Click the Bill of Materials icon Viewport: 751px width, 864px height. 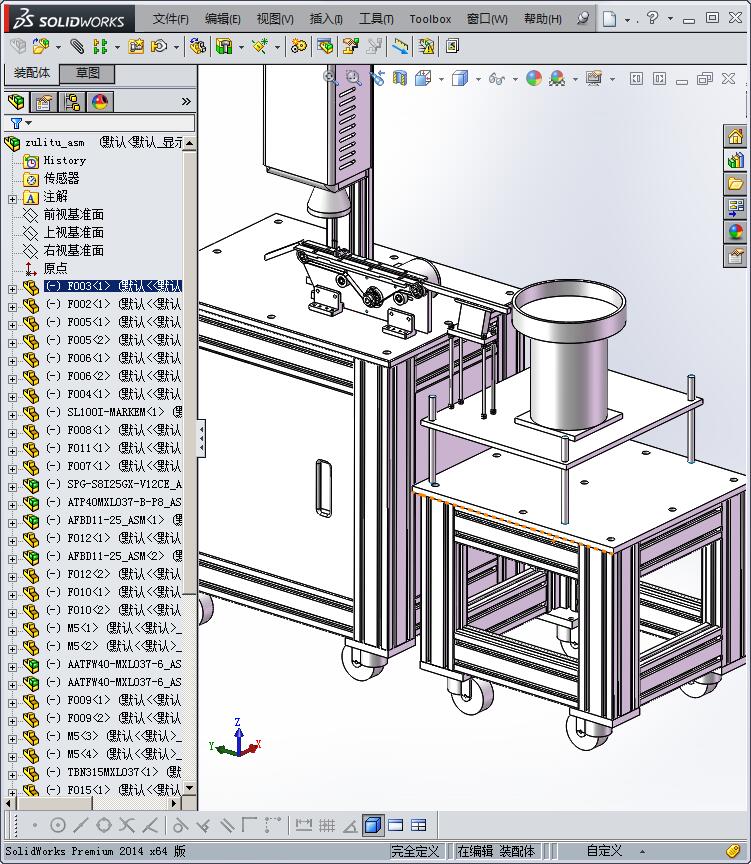tap(325, 46)
